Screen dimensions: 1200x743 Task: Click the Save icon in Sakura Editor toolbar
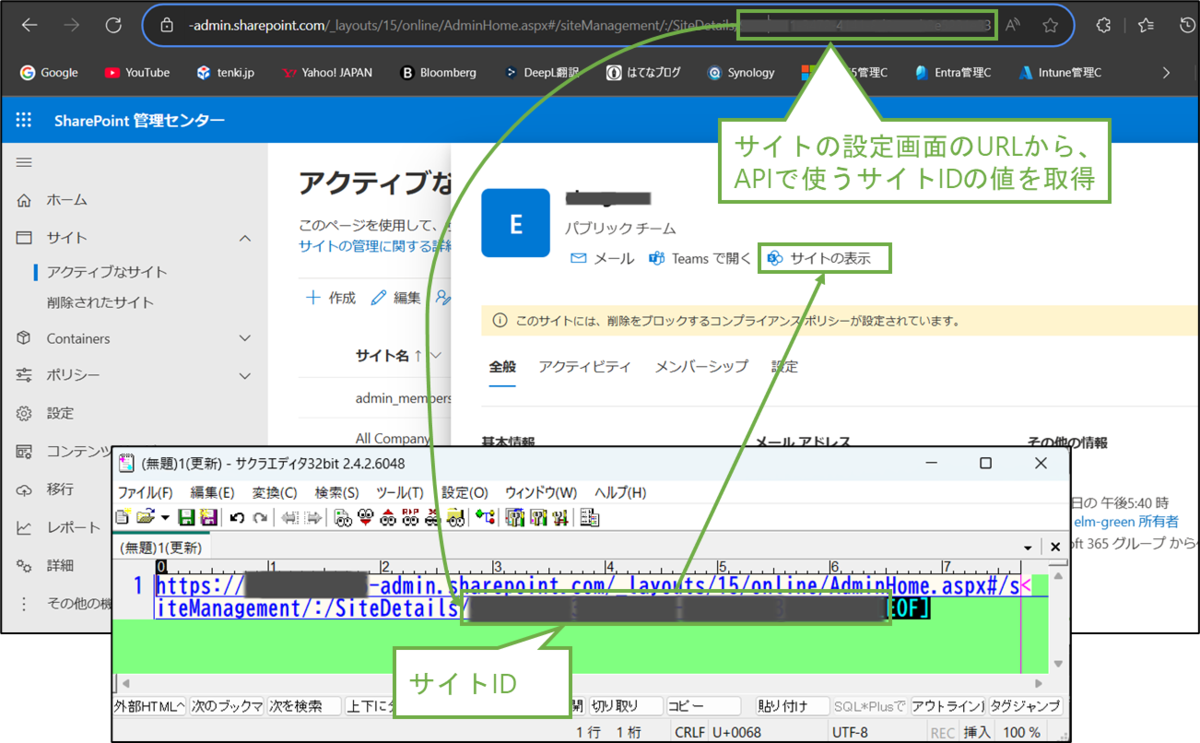(185, 516)
